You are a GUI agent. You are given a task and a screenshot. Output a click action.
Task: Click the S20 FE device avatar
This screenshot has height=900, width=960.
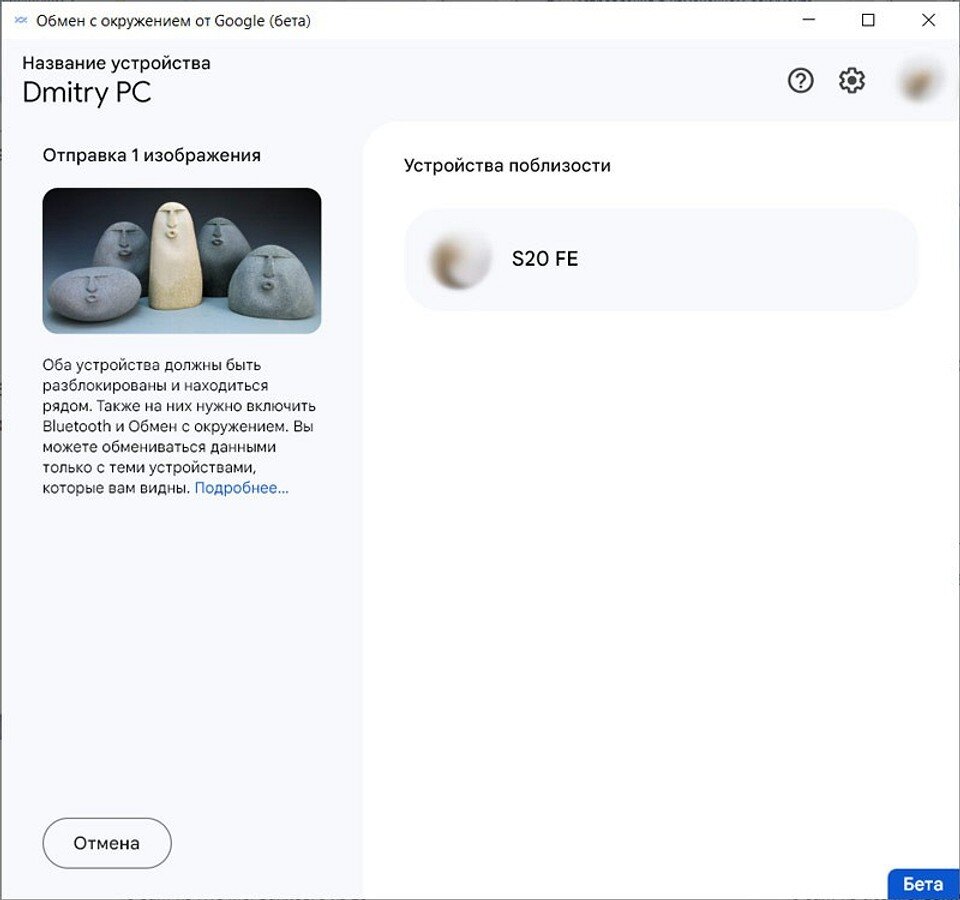coord(460,259)
